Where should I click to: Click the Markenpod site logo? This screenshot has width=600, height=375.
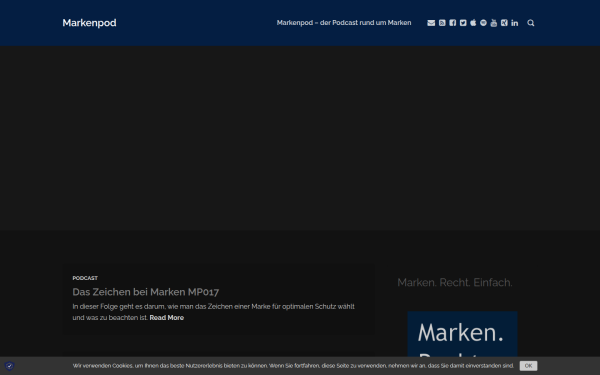click(x=89, y=23)
